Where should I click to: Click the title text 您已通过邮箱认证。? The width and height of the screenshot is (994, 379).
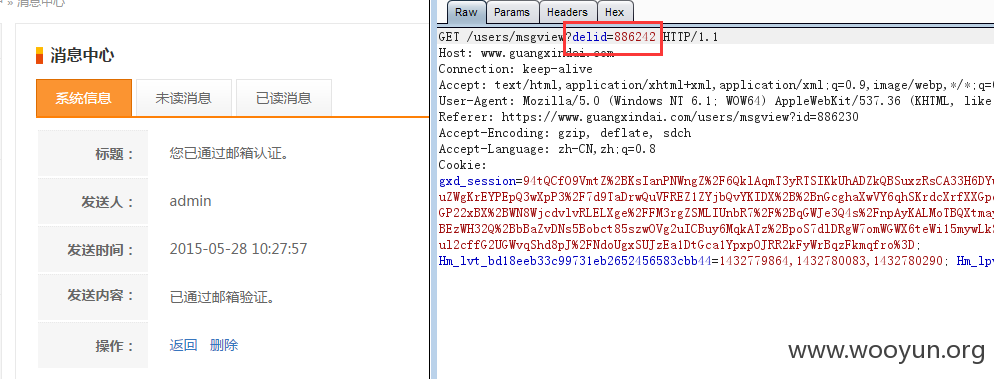229,153
